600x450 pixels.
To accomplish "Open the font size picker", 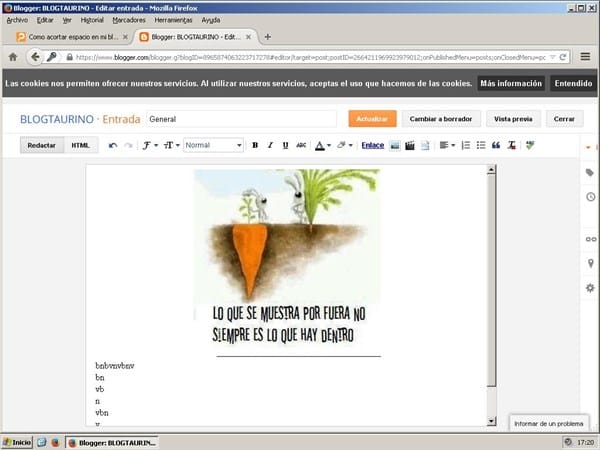I will (x=171, y=145).
